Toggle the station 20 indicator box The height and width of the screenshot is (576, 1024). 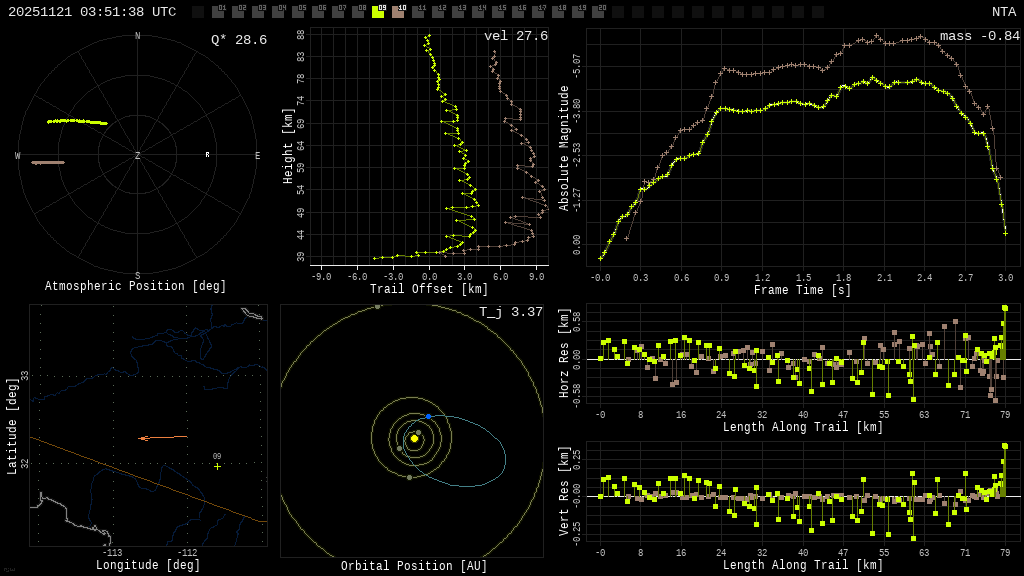click(x=598, y=12)
